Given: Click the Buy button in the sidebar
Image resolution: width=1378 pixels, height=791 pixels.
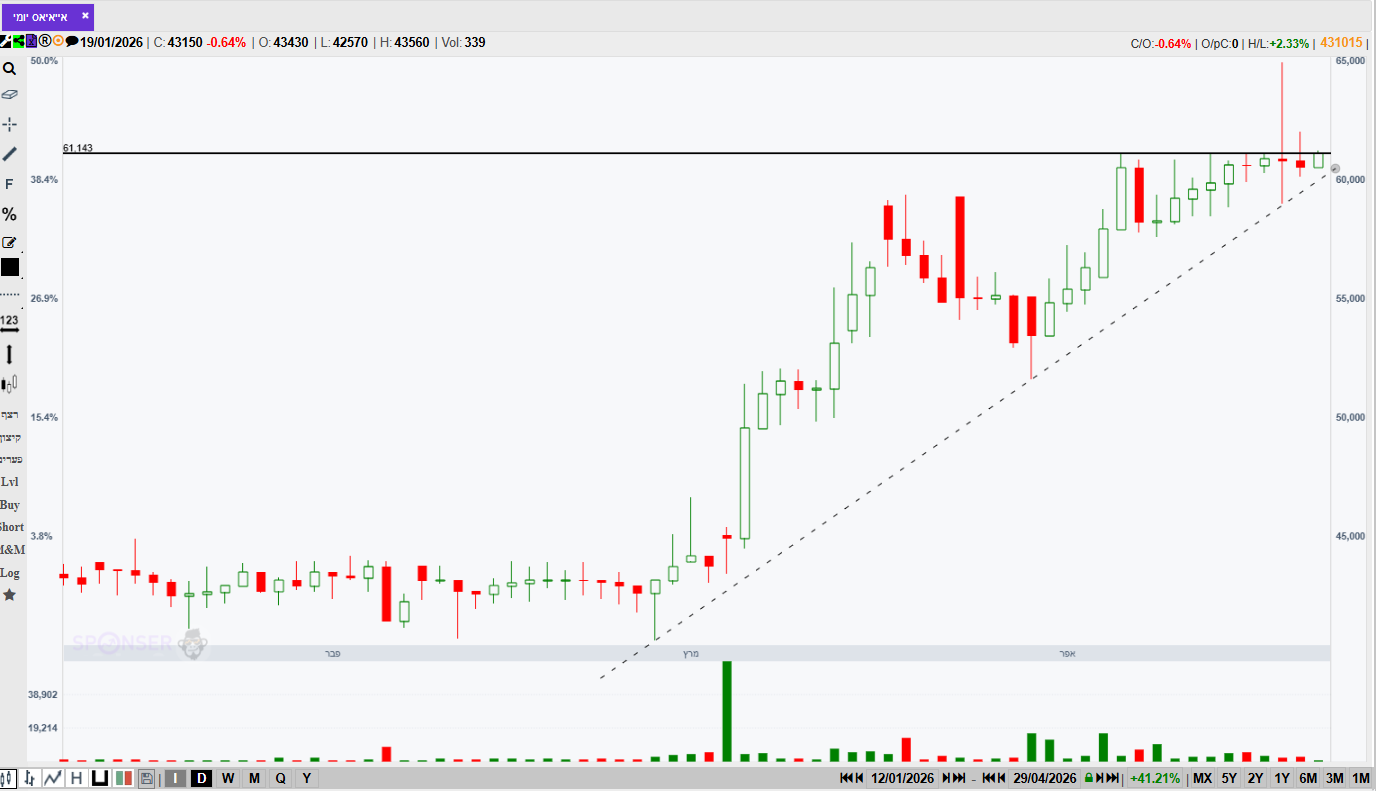Looking at the screenshot, I should 10,505.
